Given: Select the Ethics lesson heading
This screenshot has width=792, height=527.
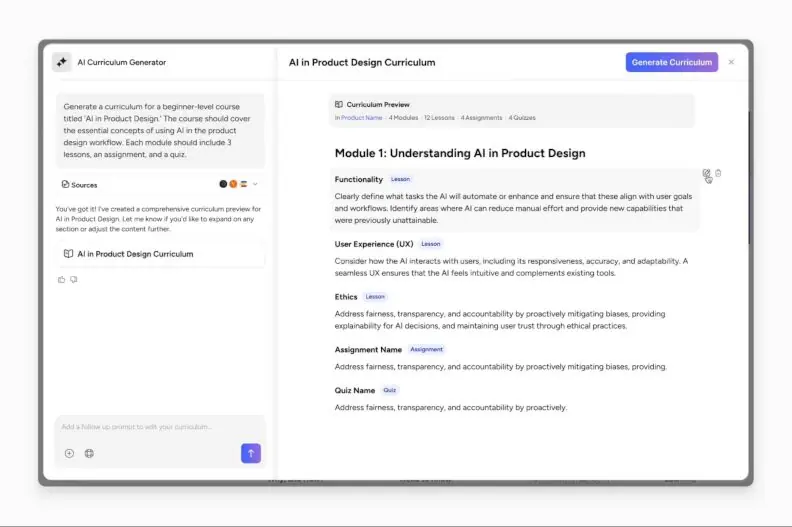Looking at the screenshot, I should pyautogui.click(x=345, y=297).
